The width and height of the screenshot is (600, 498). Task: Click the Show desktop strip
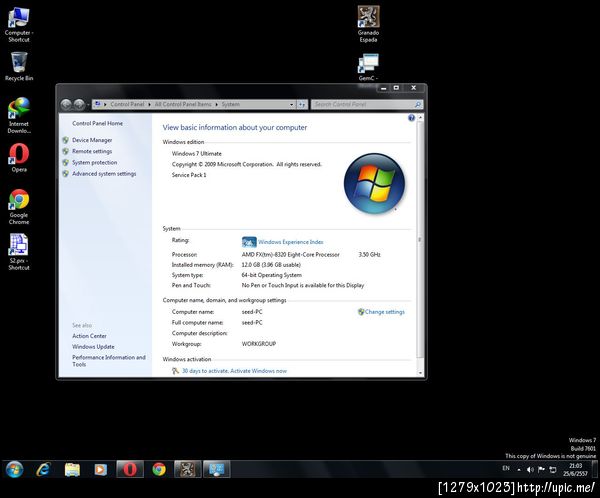pyautogui.click(x=595, y=469)
